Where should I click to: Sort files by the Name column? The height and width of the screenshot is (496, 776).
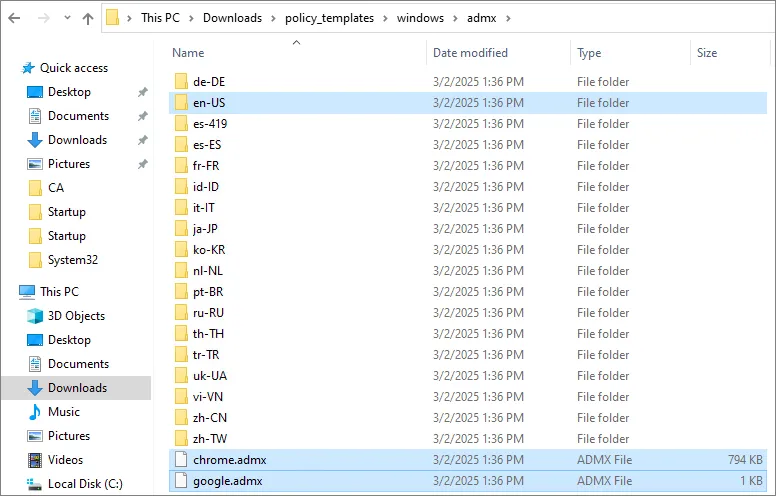(188, 53)
